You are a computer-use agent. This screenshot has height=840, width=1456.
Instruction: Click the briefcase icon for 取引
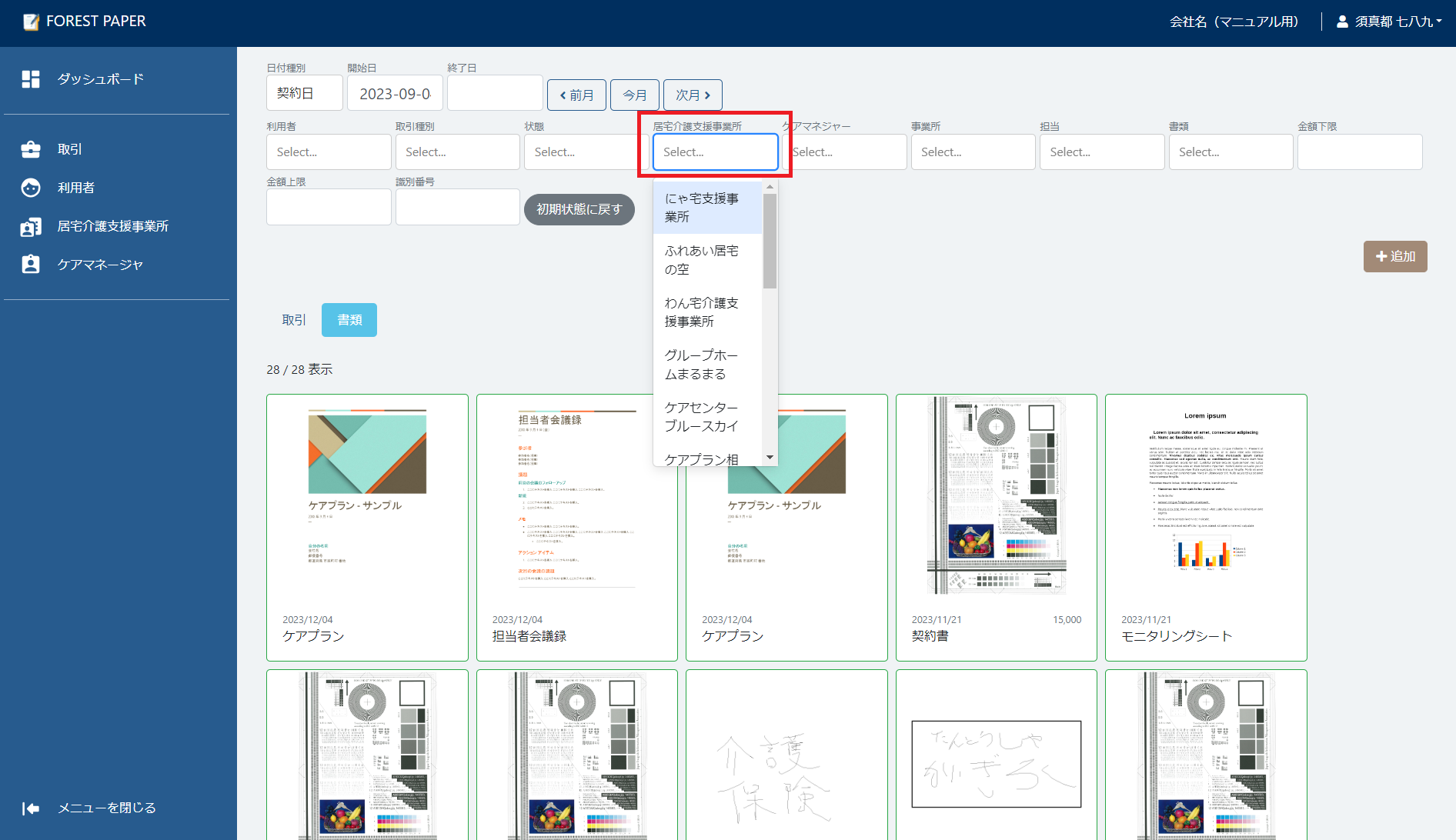pyautogui.click(x=31, y=149)
